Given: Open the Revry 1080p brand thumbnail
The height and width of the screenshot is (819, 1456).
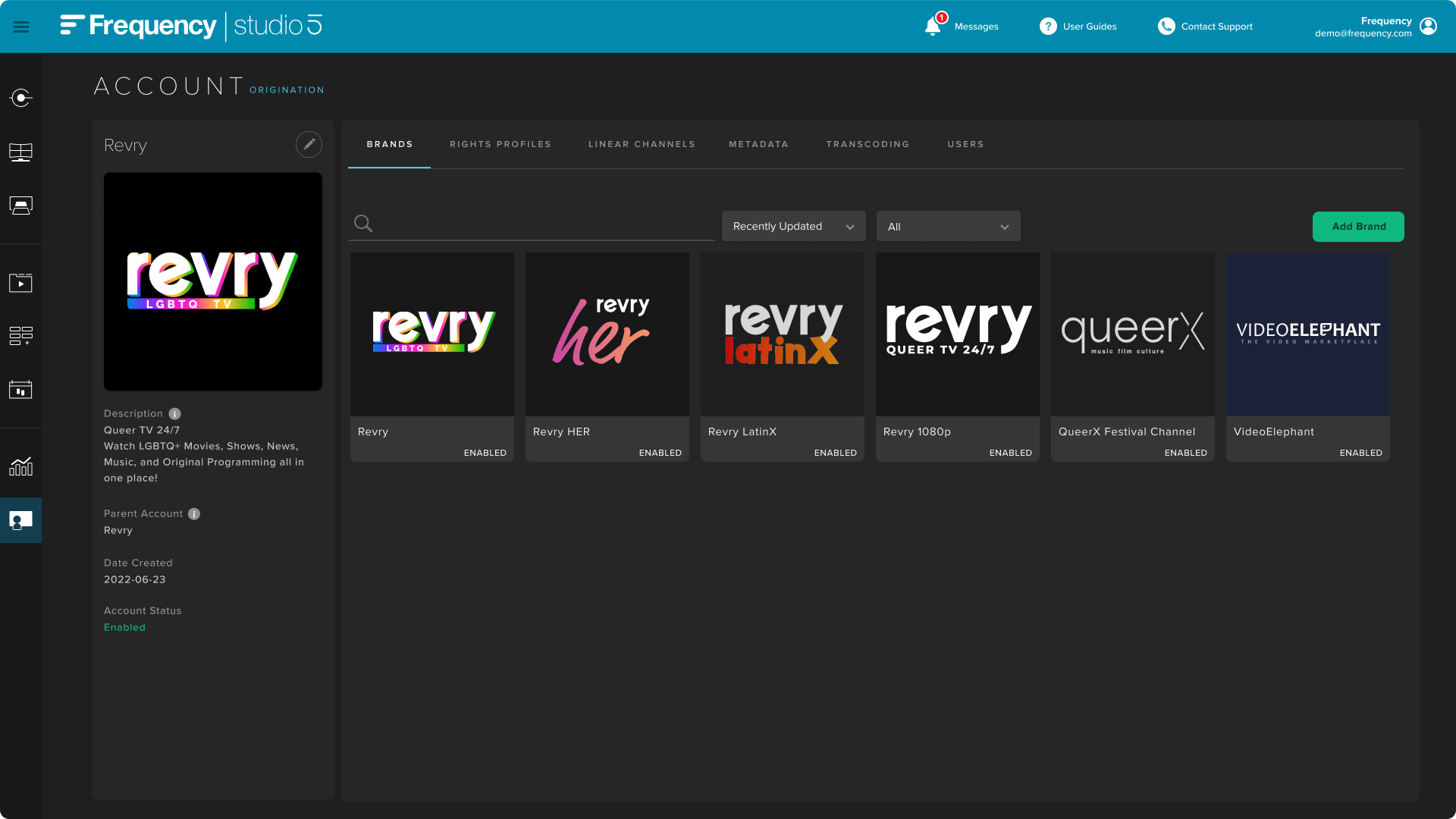Looking at the screenshot, I should coord(958,334).
